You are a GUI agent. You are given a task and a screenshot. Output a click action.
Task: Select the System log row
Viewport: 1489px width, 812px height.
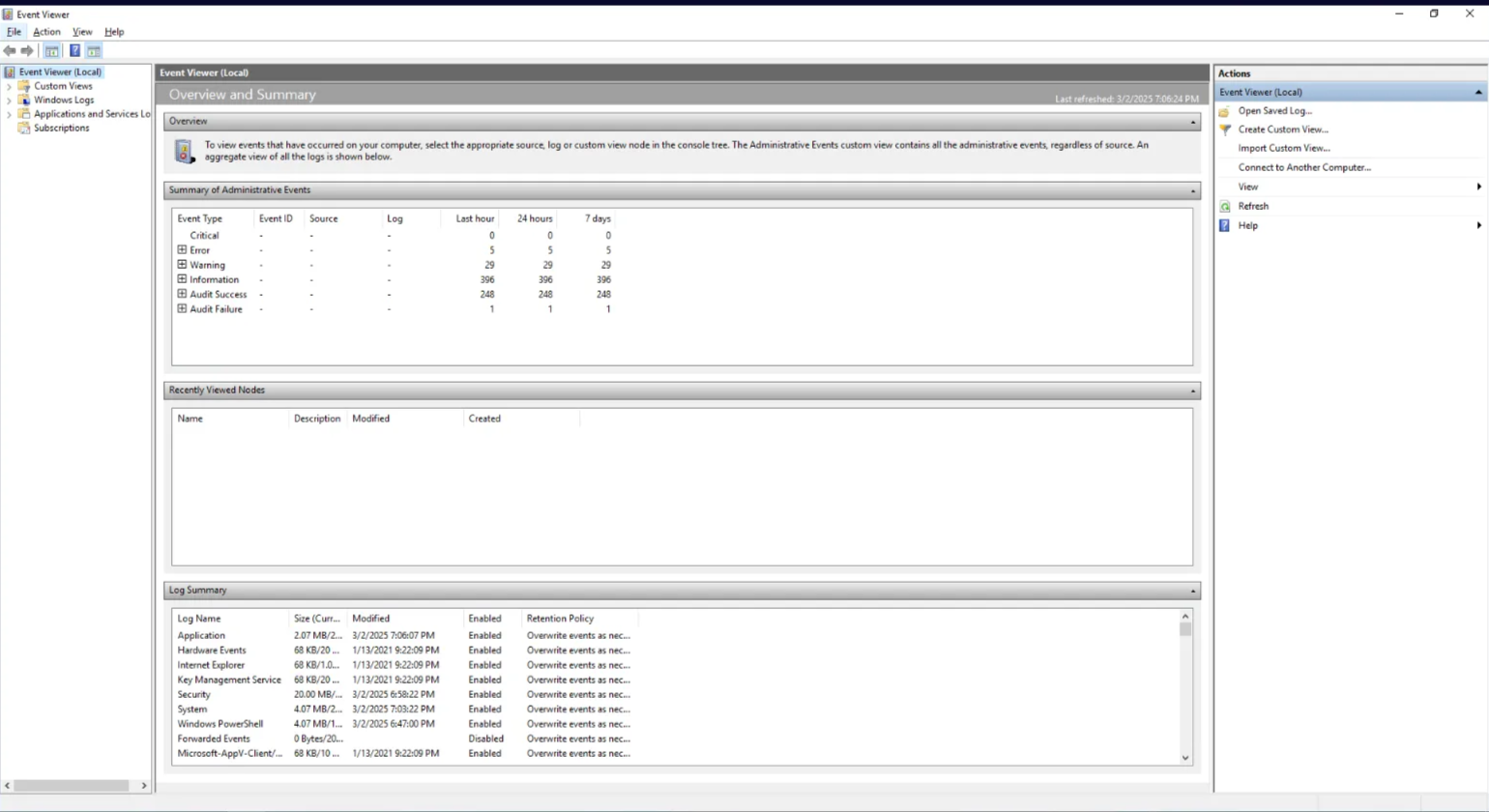coord(404,709)
